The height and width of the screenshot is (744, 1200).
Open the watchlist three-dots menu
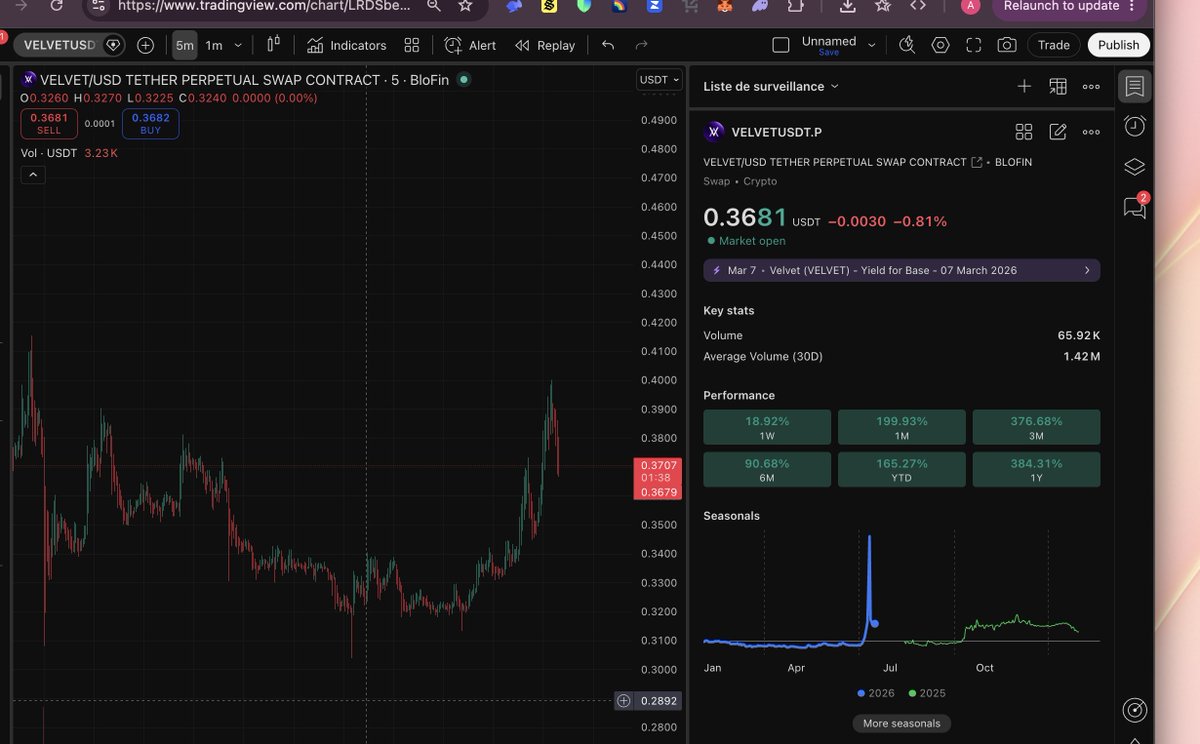click(1091, 86)
